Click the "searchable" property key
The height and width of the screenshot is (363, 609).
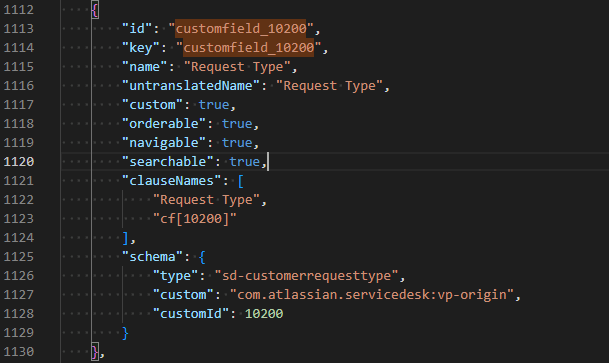tap(168, 162)
